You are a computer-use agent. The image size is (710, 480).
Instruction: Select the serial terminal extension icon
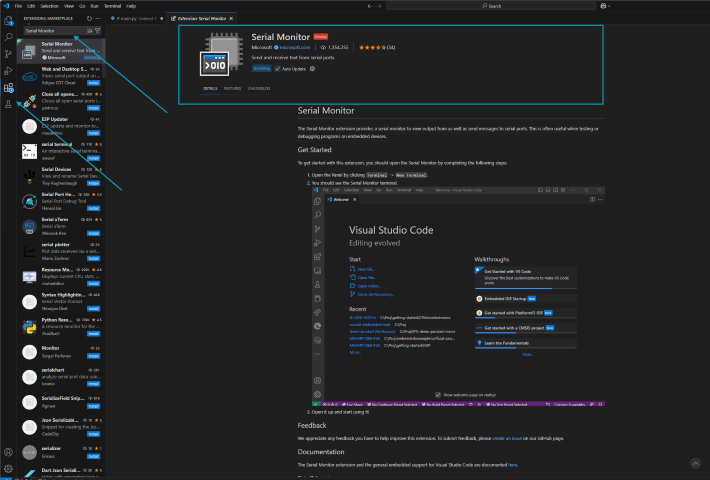[29, 151]
